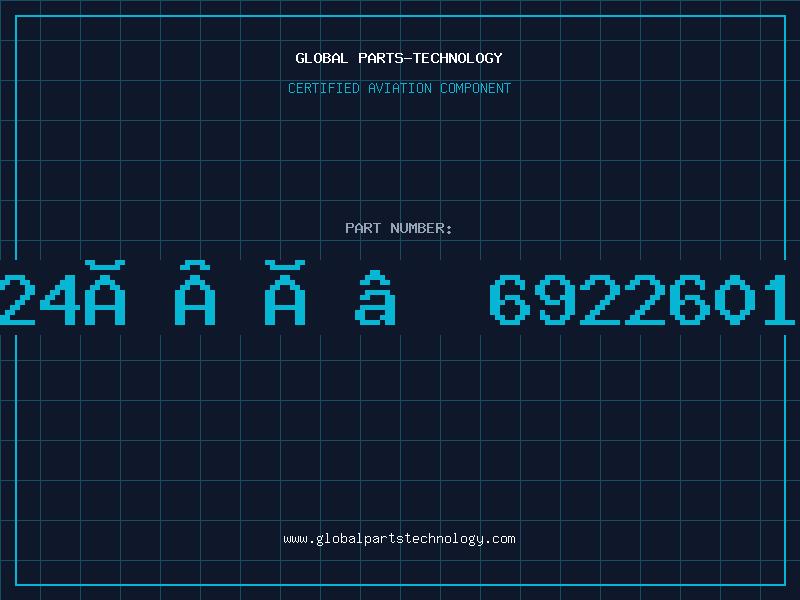
Task: Click the part number digits 6922601
Action: pos(642,299)
